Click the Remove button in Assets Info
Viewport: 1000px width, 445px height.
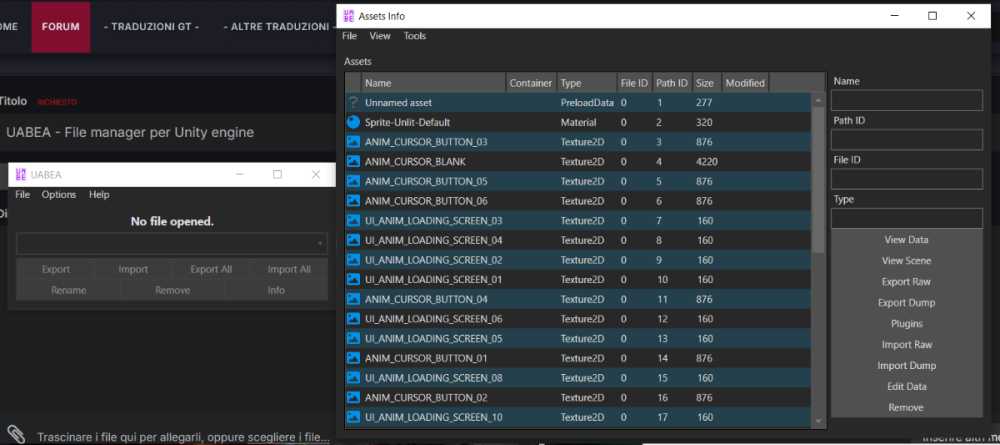pyautogui.click(x=906, y=407)
